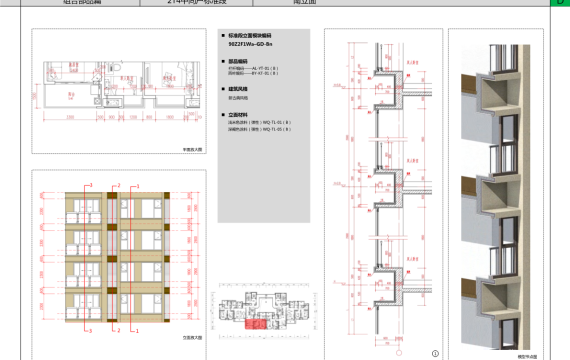Viewport: 570px width, 360px height.
Task: Click the wall section detail drawing
Action: pyautogui.click(x=383, y=198)
